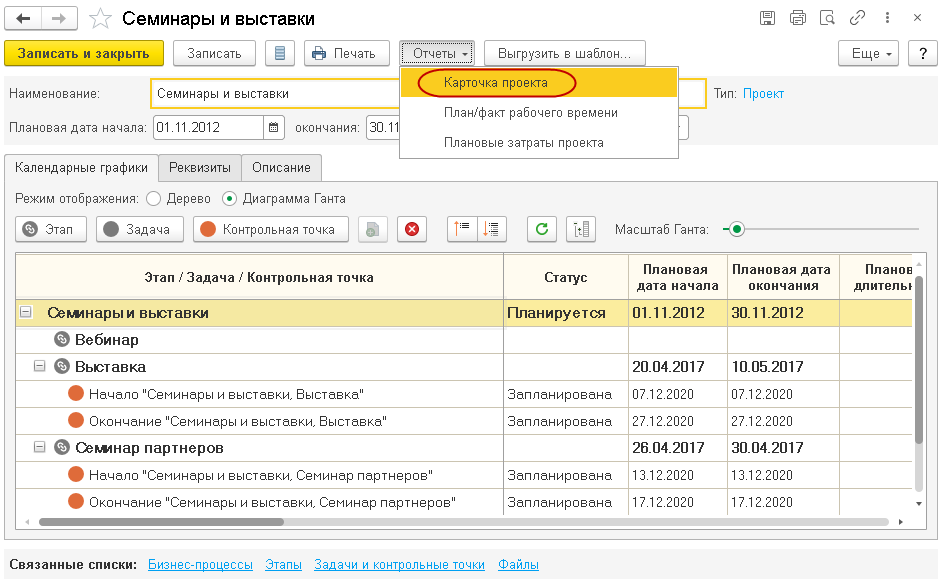943x585 pixels.
Task: Choose Карточка проекта from reports menu
Action: [x=539, y=83]
